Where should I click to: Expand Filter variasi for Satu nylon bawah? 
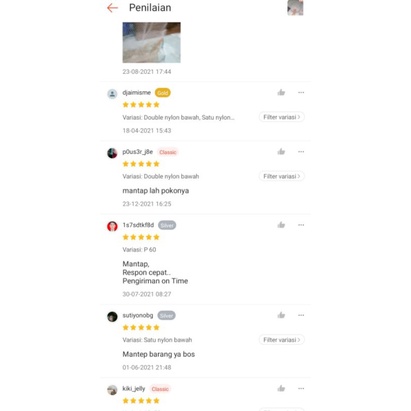click(x=282, y=340)
